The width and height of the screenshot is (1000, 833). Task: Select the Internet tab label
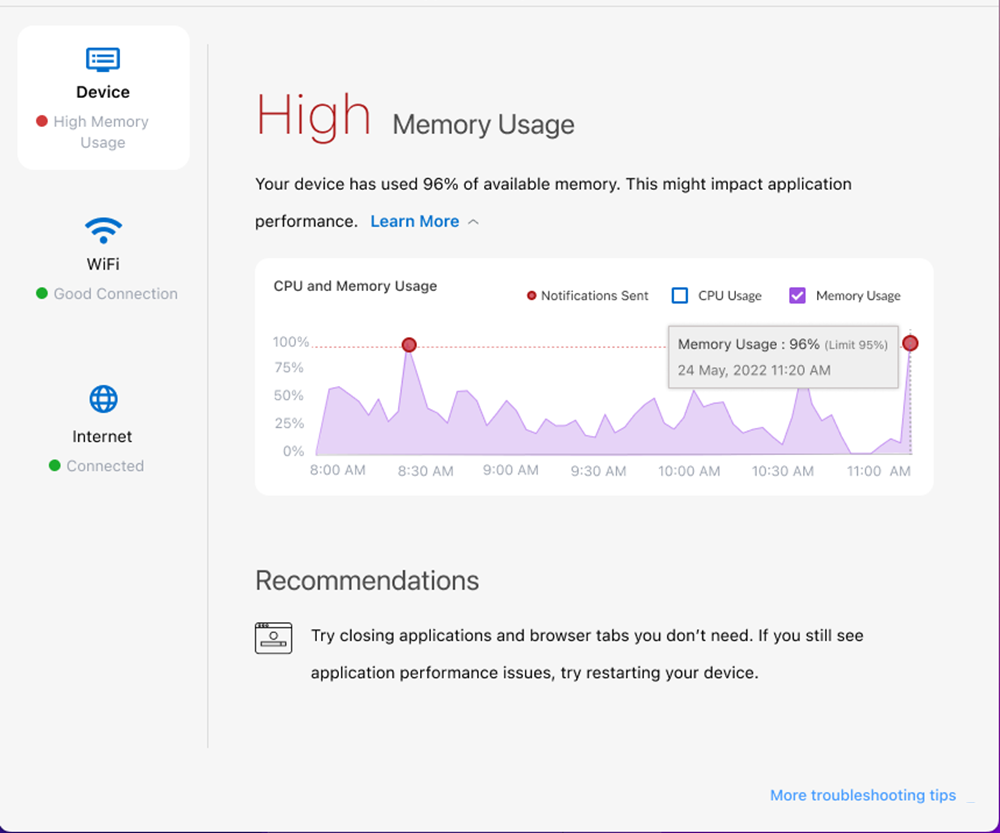point(102,436)
